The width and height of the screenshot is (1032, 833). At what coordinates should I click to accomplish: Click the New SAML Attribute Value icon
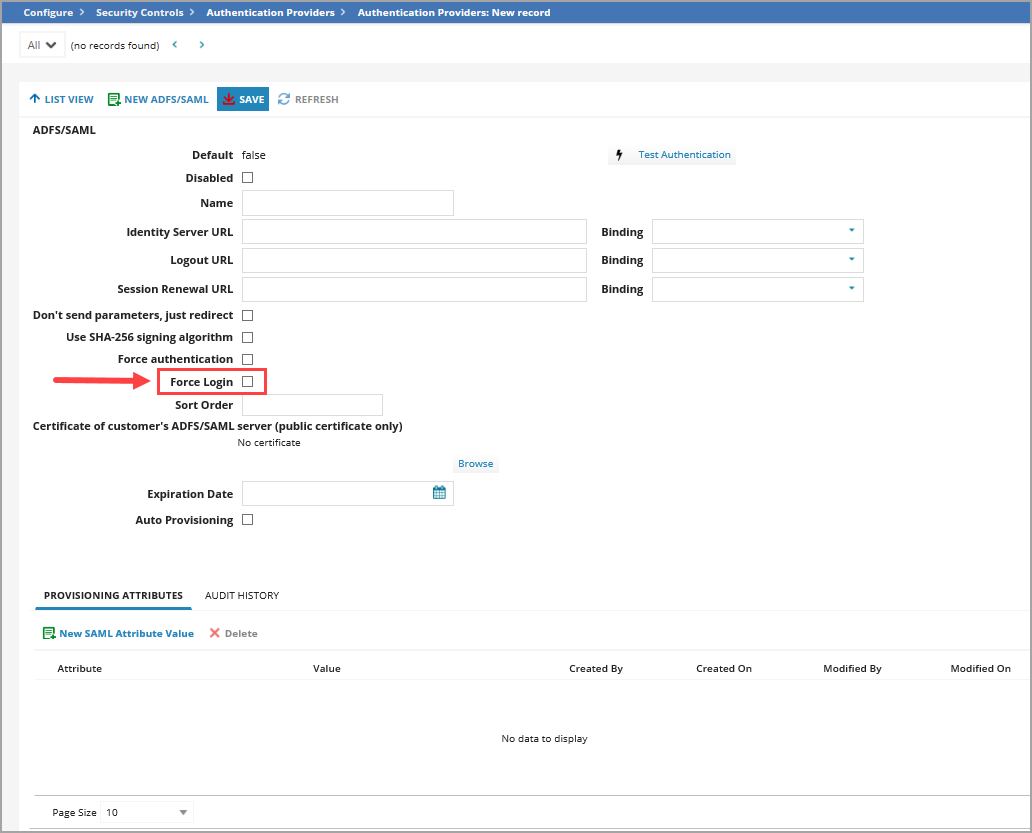coord(49,634)
